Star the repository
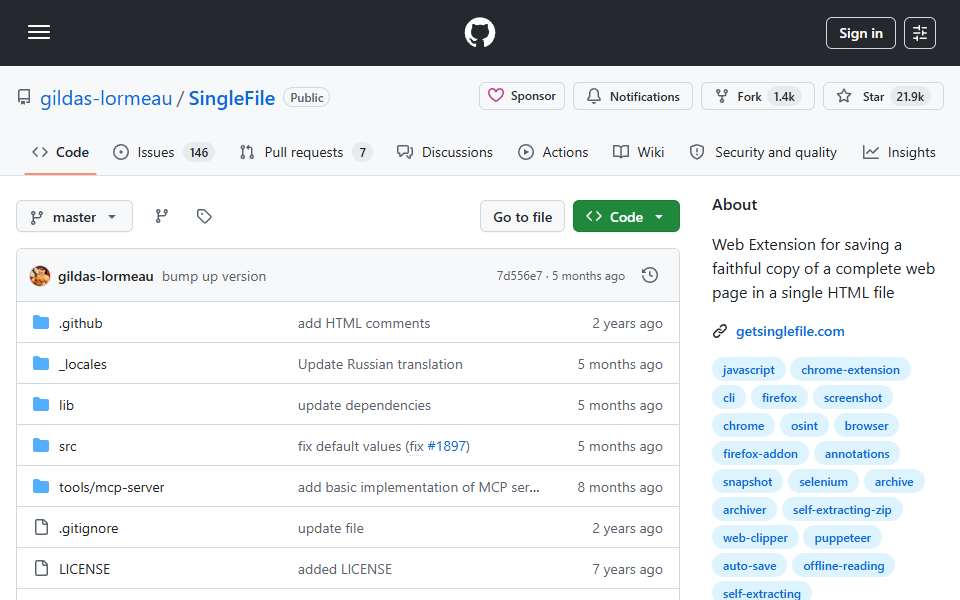 (x=883, y=96)
